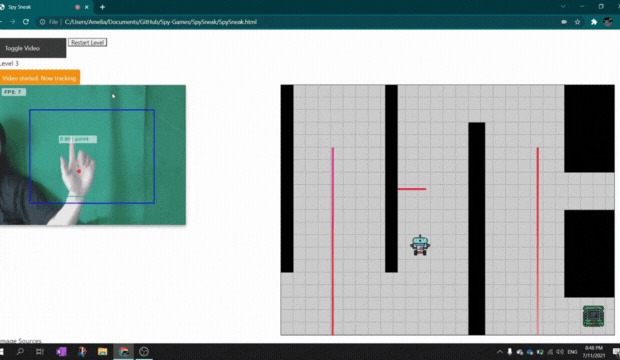620x360 pixels.
Task: Click the microphone tray icon
Action: pyautogui.click(x=510, y=352)
